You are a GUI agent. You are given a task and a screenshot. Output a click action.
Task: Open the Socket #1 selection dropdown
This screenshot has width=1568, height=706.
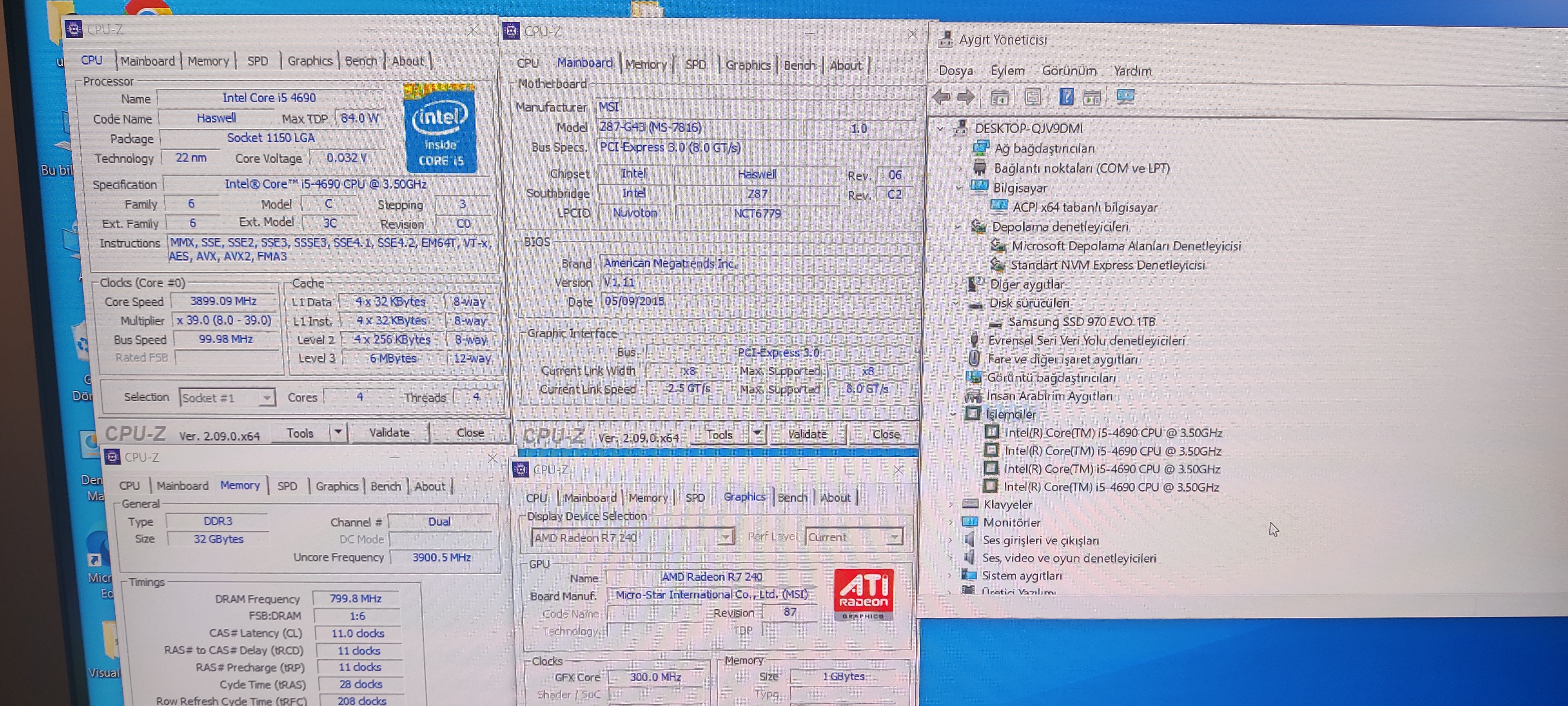266,398
